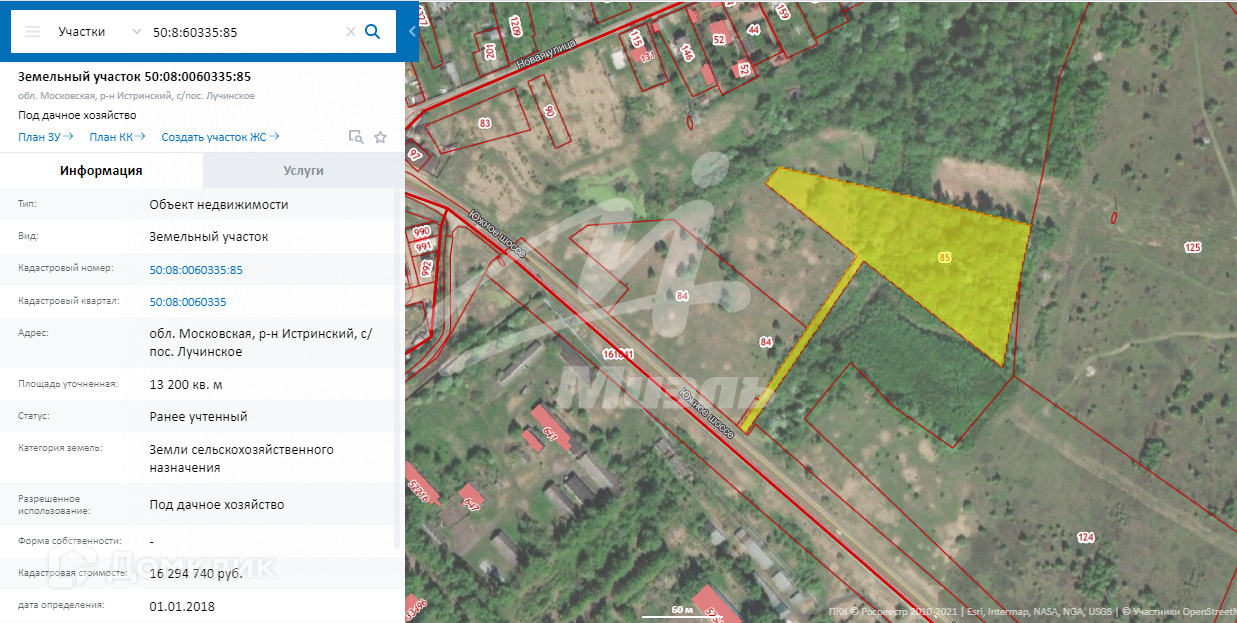
Task: Click the status value Ранее учтенный
Action: coord(198,416)
